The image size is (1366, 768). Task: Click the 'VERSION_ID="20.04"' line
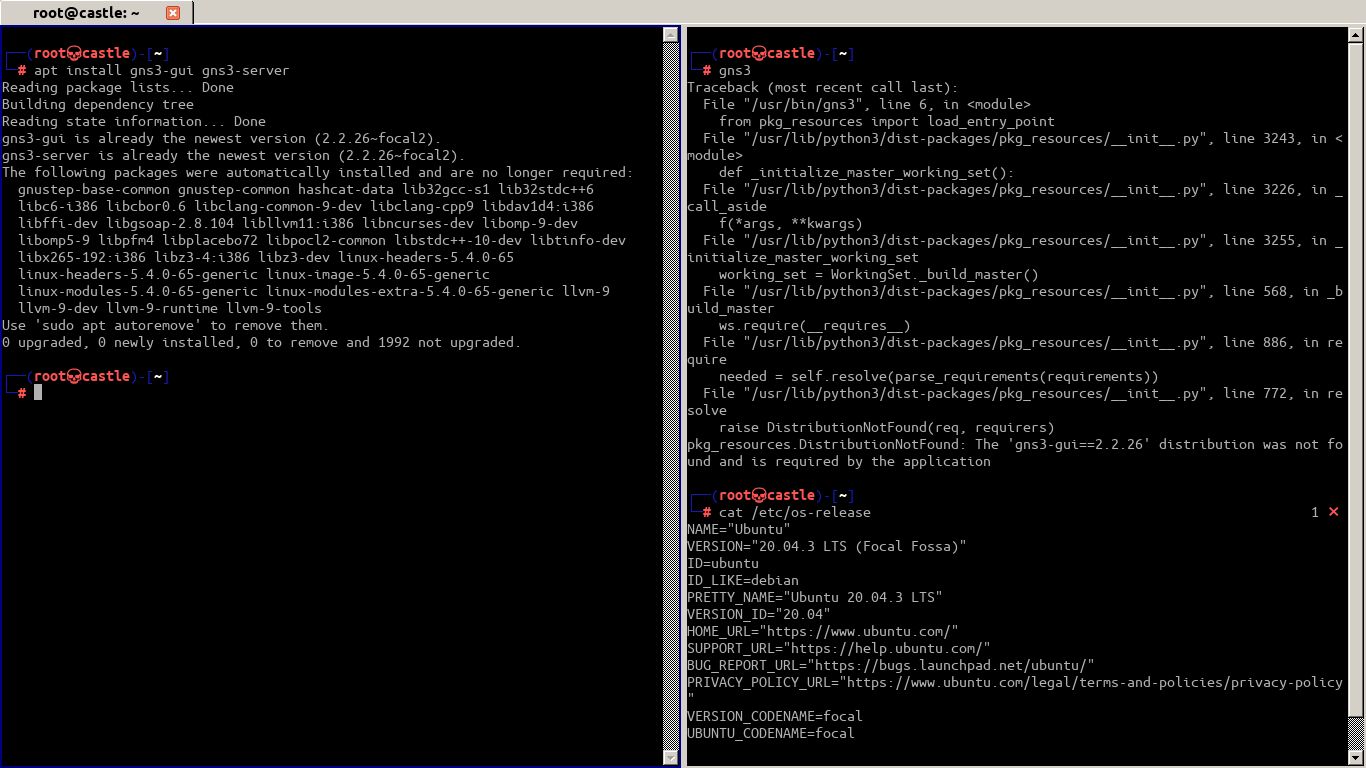tap(759, 614)
